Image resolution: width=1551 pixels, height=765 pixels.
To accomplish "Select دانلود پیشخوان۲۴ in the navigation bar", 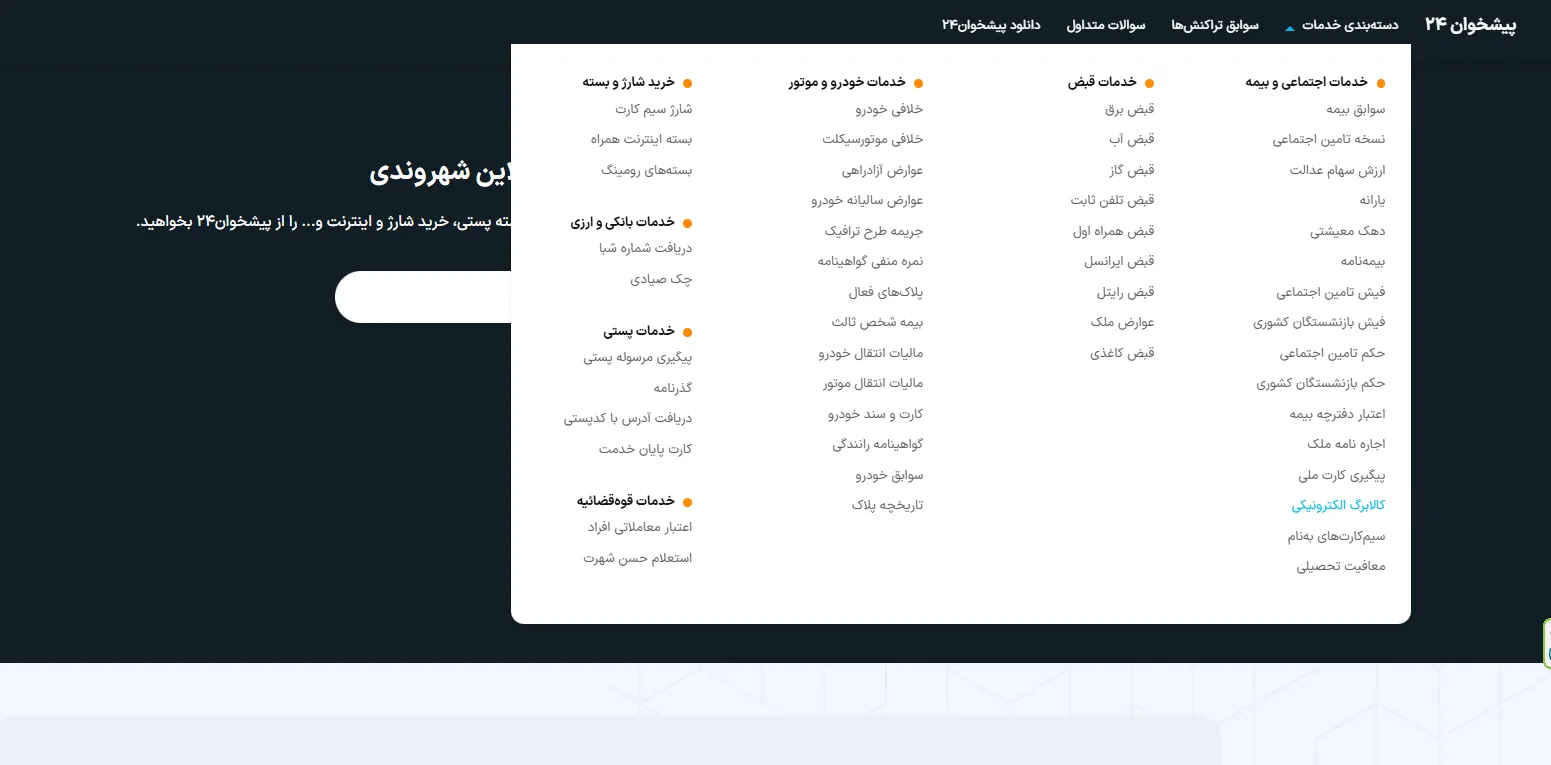I will point(989,25).
